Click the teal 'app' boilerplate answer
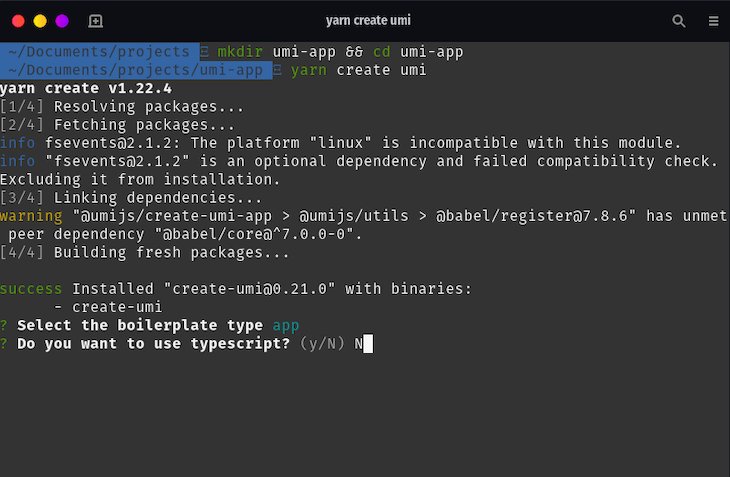This screenshot has width=730, height=477. click(x=286, y=325)
